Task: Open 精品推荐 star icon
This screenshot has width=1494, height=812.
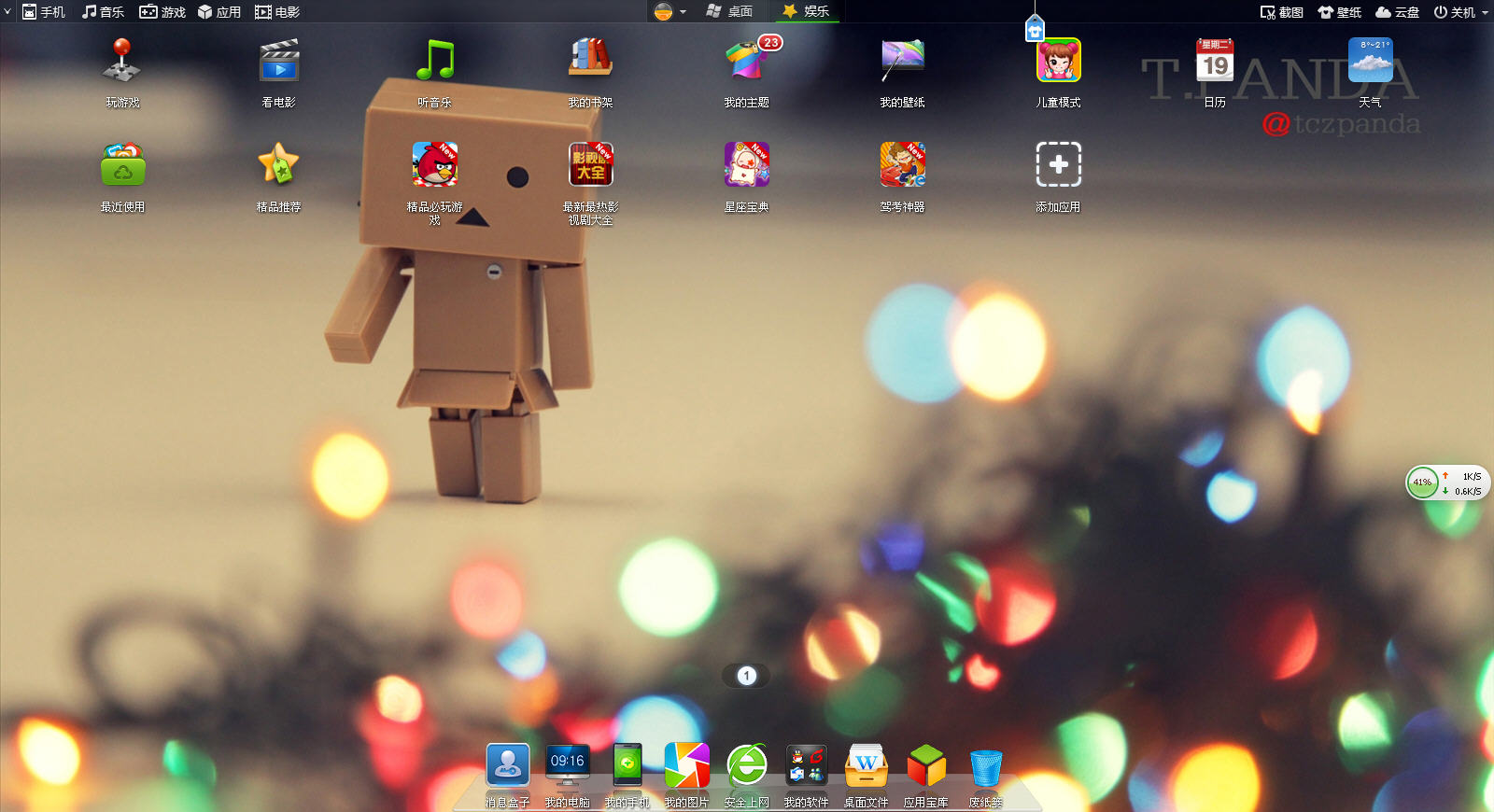Action: (279, 165)
